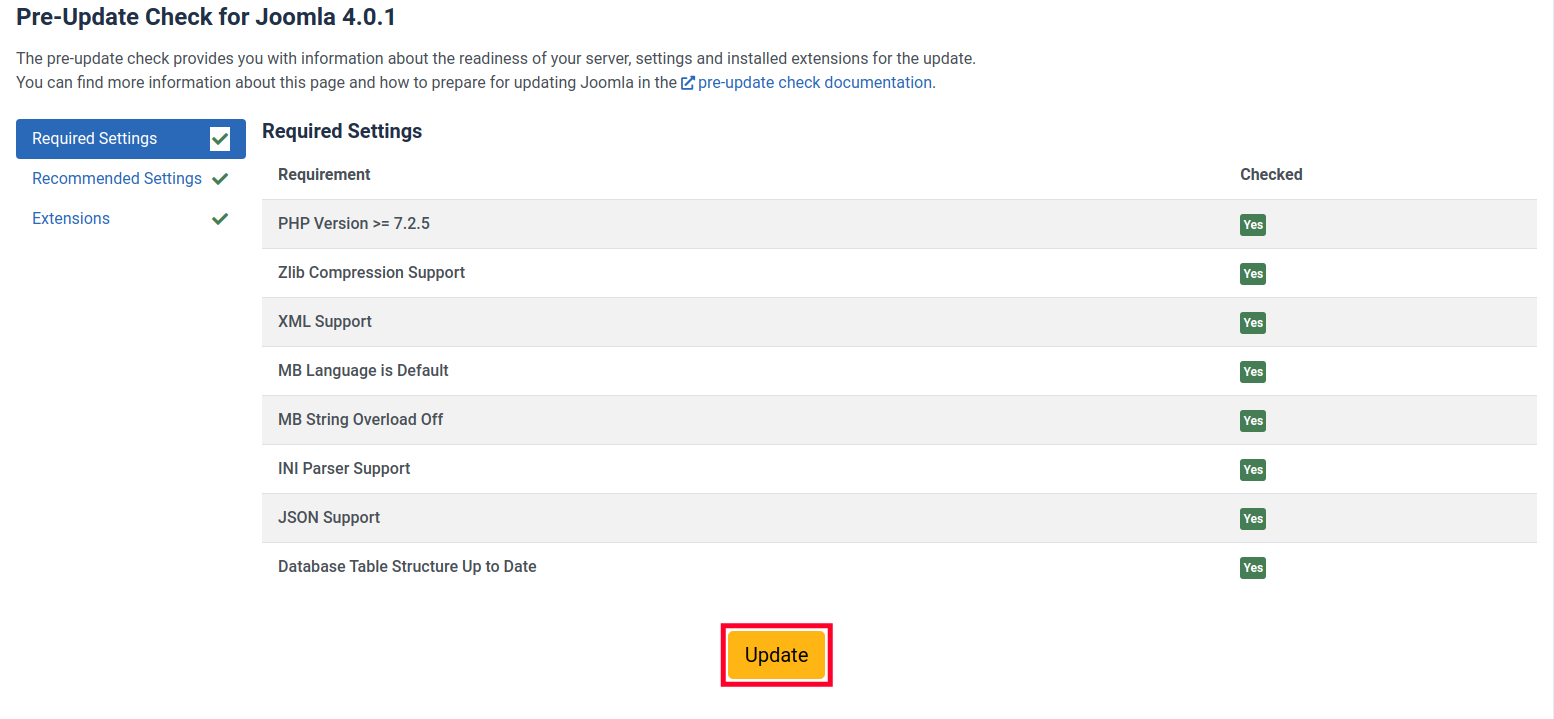Click the Database Table Structure Up to Date row
This screenshot has width=1554, height=719.
[407, 567]
